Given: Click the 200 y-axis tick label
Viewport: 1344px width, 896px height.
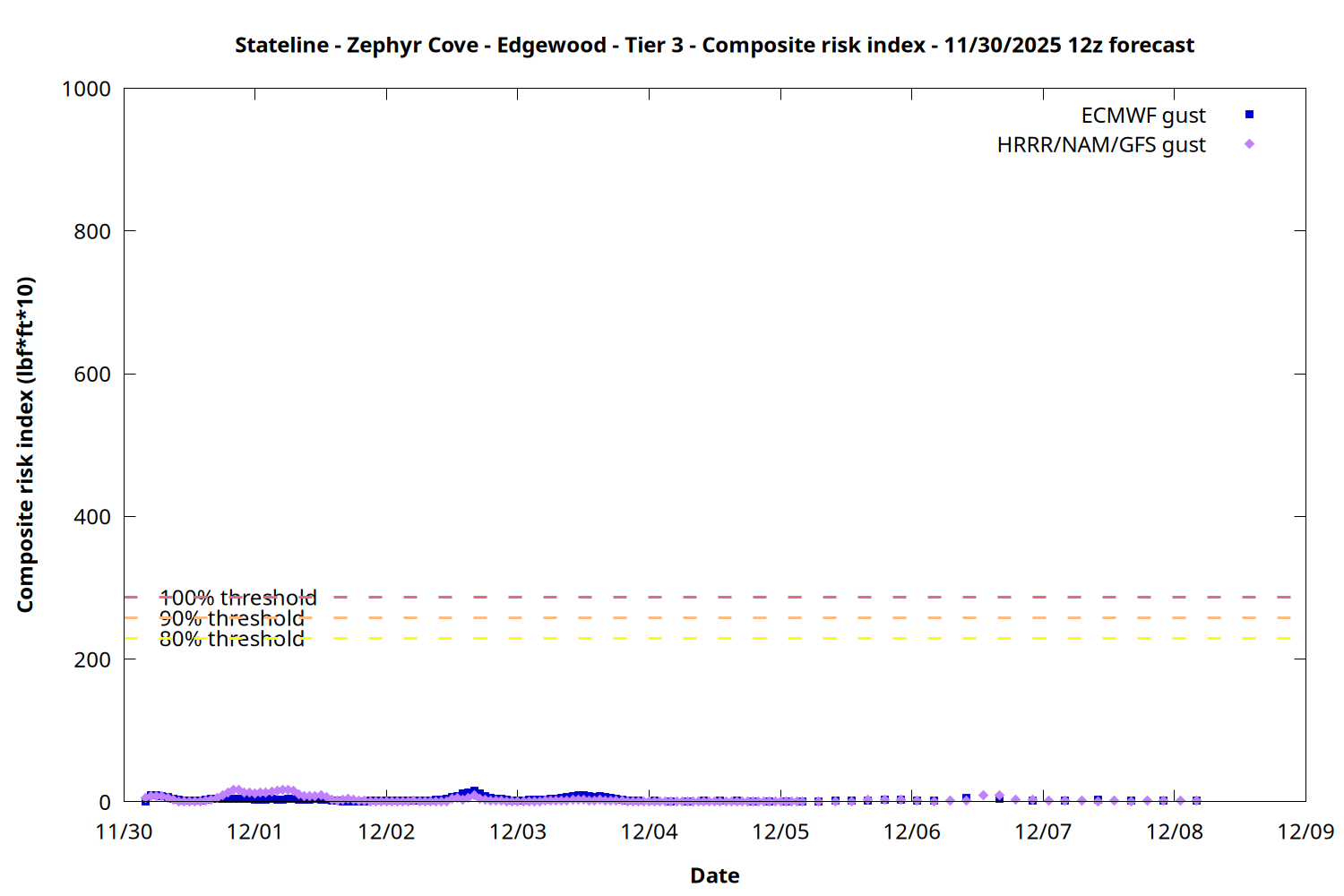Looking at the screenshot, I should (92, 659).
